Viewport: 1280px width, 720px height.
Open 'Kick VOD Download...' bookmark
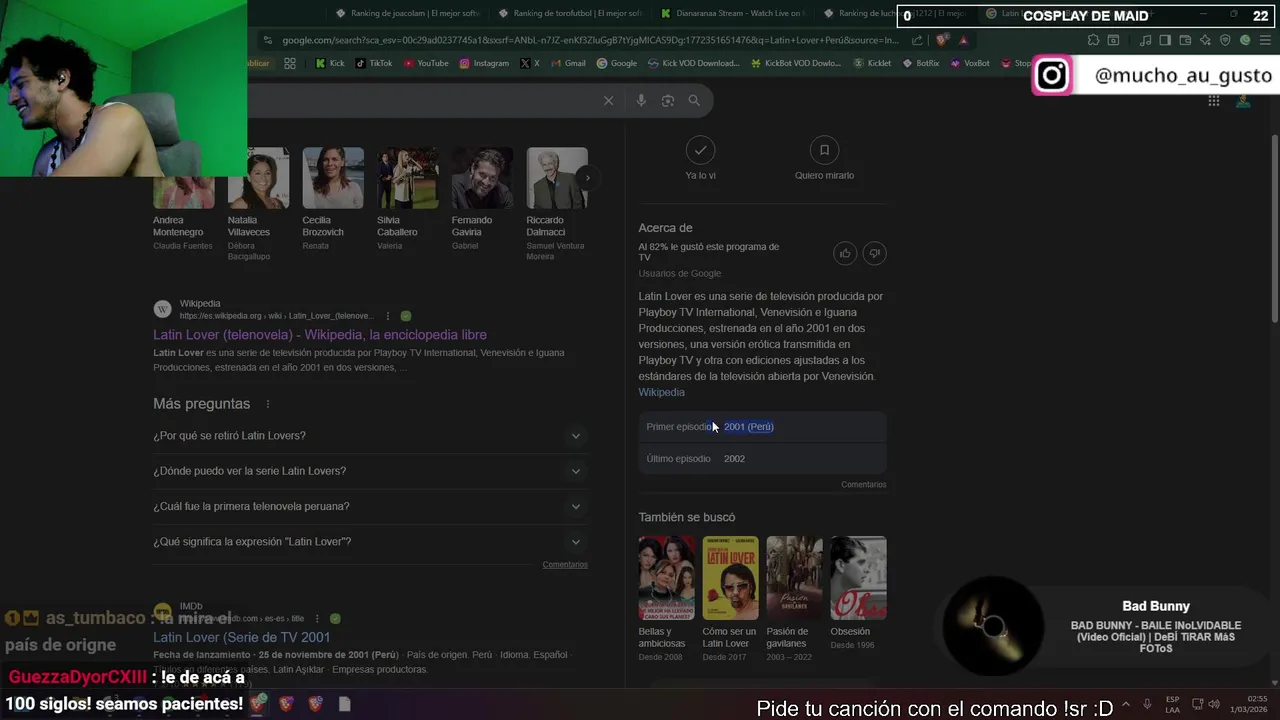tap(693, 63)
